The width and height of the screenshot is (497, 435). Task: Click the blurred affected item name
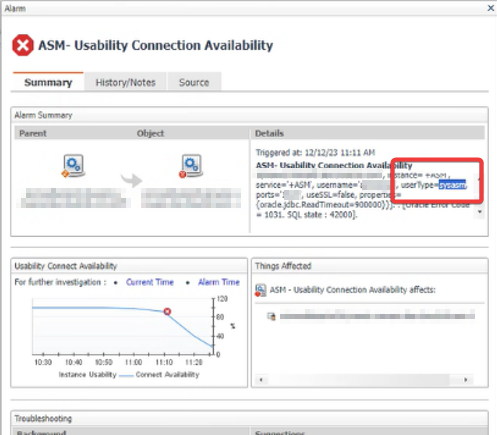377,316
